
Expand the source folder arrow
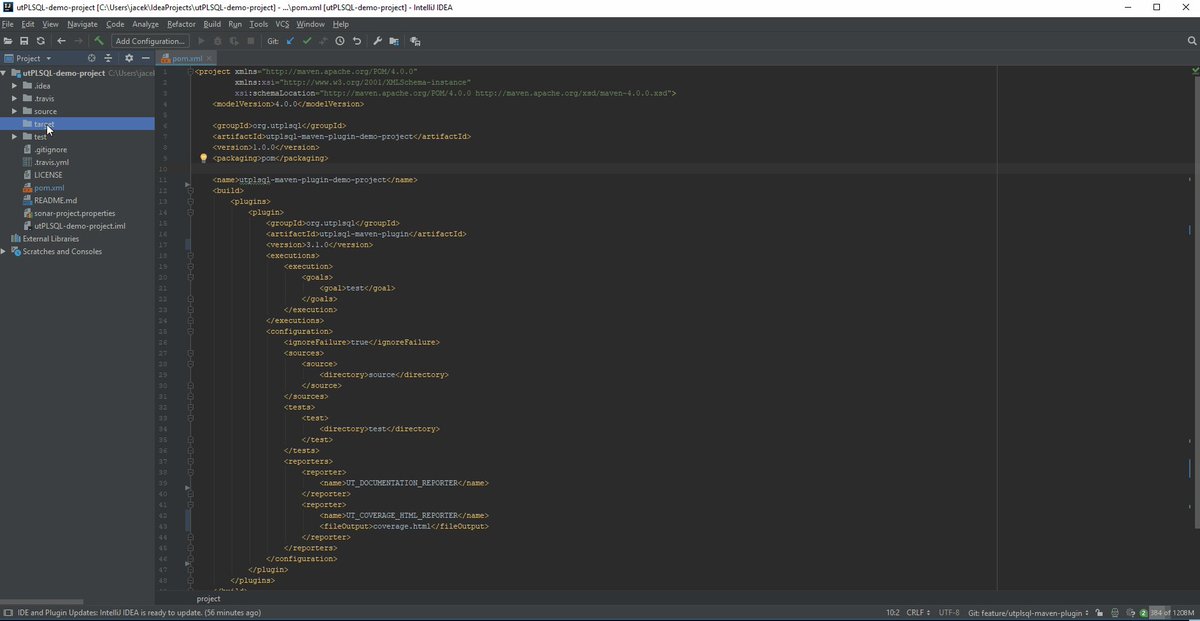click(x=15, y=111)
